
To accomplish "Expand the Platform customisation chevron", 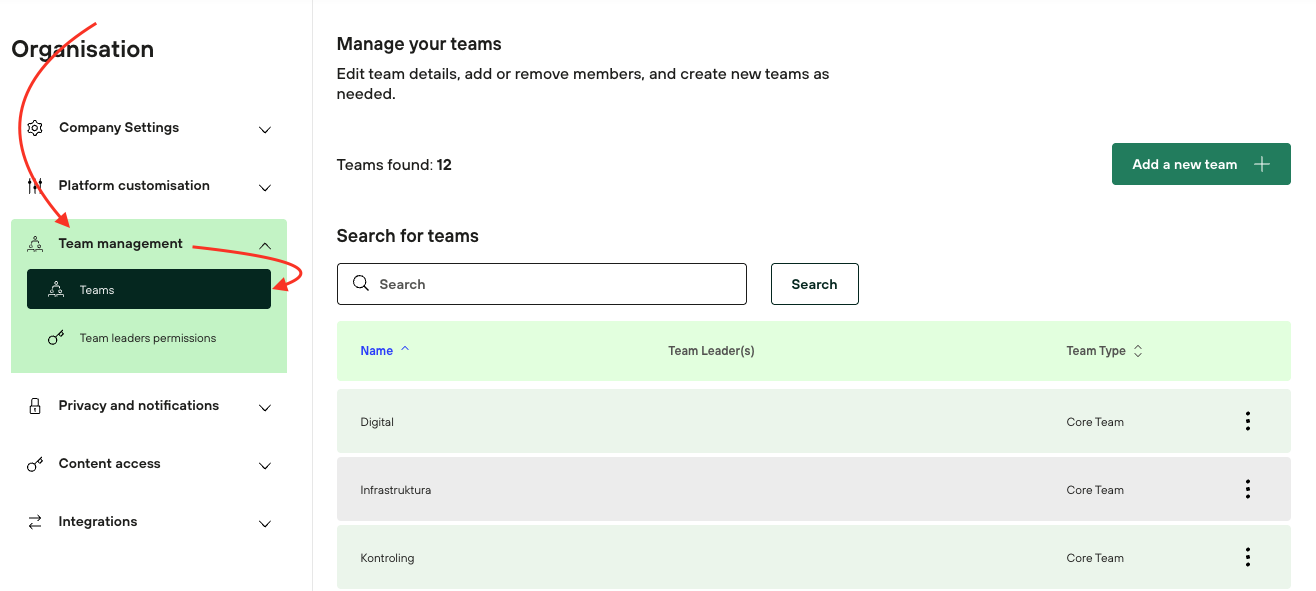I will (x=265, y=188).
